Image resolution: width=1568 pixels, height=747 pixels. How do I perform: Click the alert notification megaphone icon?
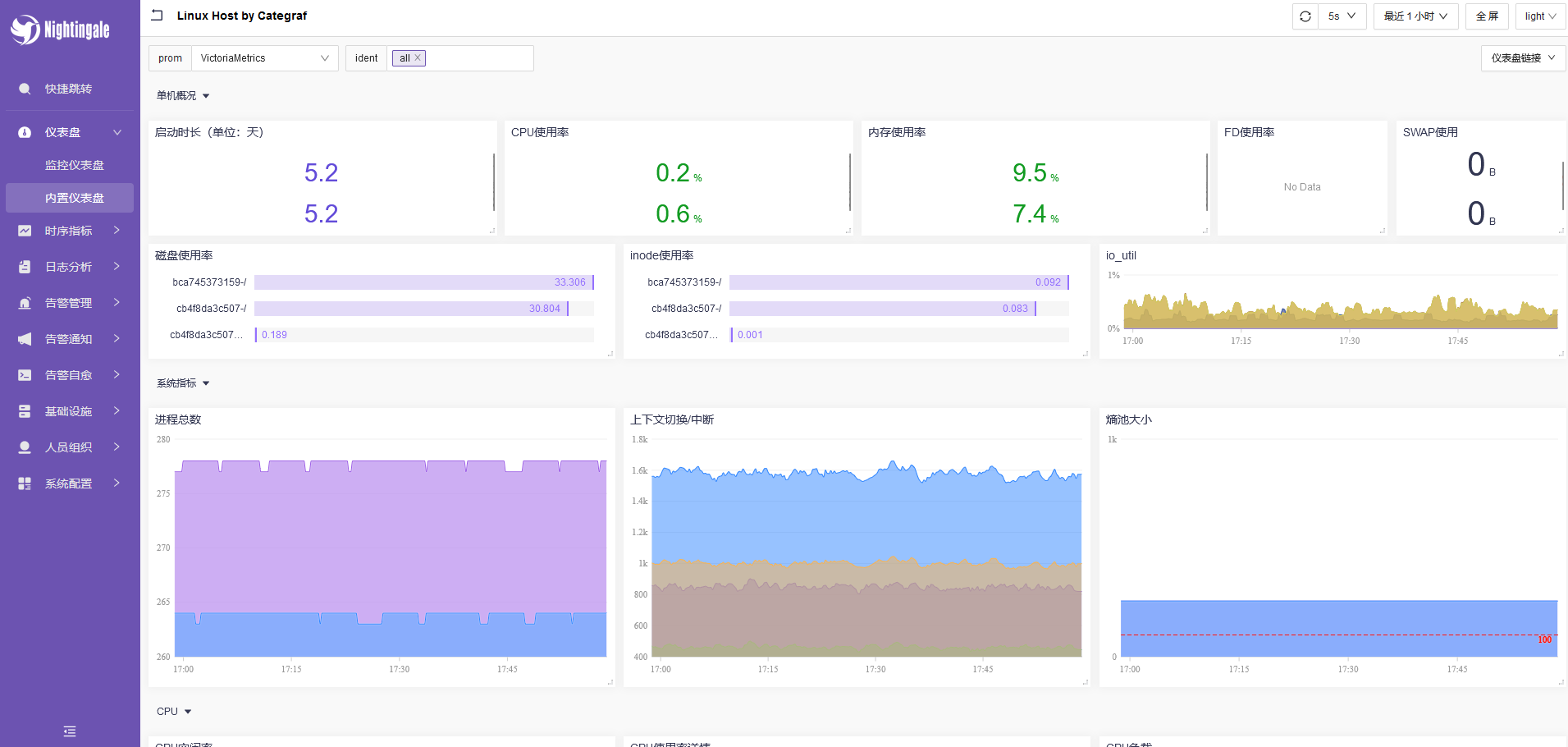(25, 339)
